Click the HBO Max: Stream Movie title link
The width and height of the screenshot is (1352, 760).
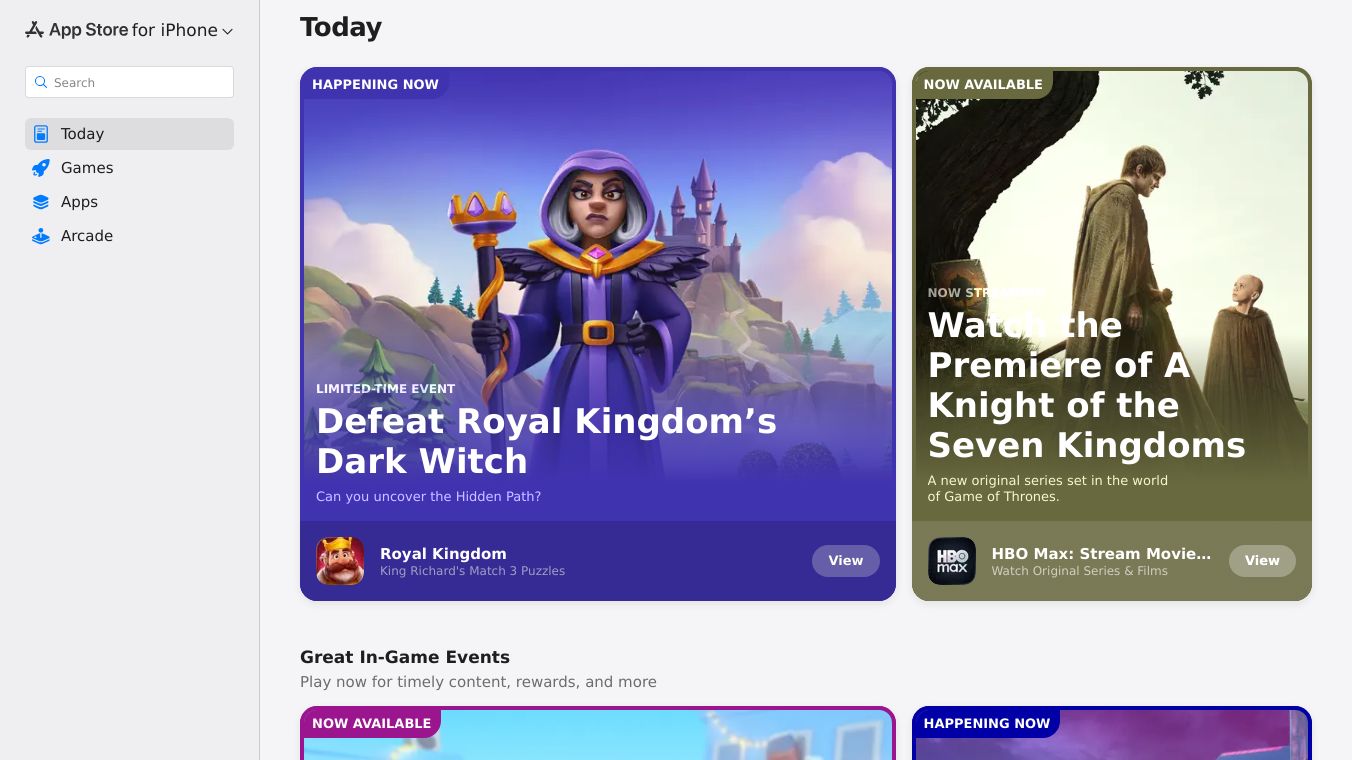[1101, 553]
